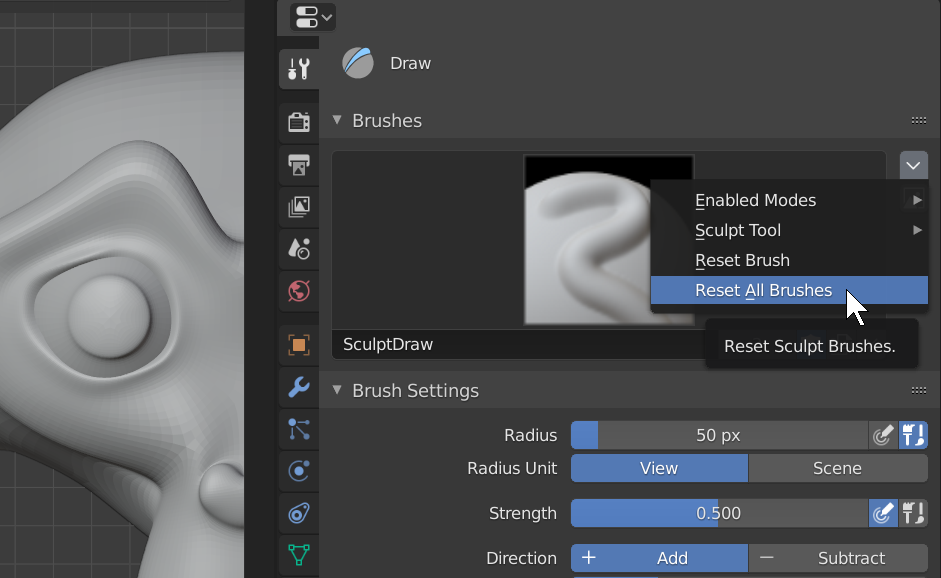Open the Physics properties tab
This screenshot has height=578, width=941.
point(298,471)
